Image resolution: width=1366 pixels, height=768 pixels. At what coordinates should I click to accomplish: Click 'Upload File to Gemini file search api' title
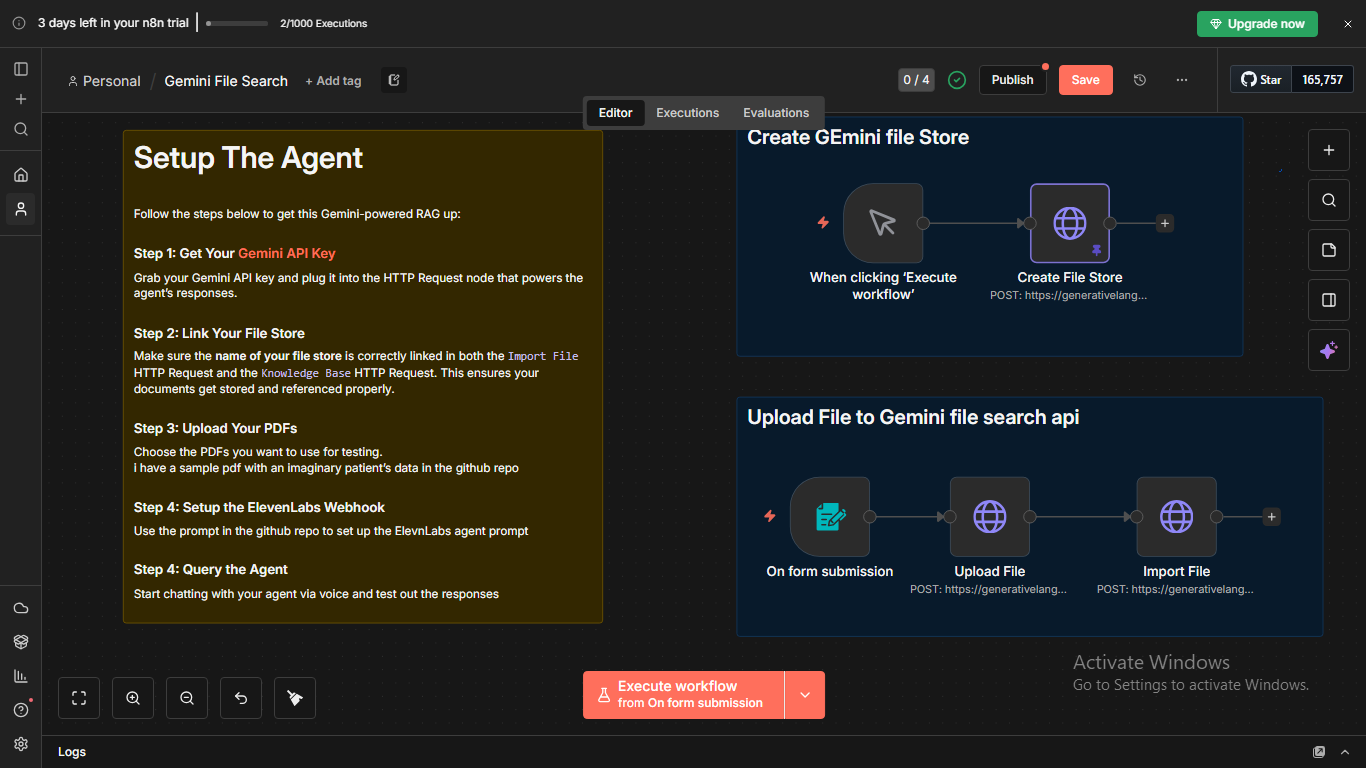tap(913, 417)
